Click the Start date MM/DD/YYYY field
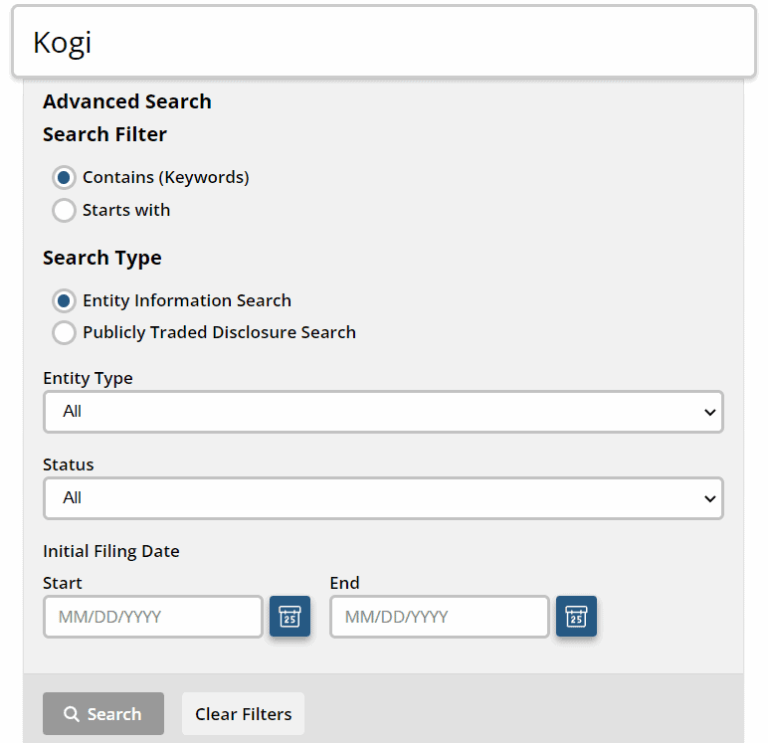Image resolution: width=768 pixels, height=743 pixels. pos(153,617)
